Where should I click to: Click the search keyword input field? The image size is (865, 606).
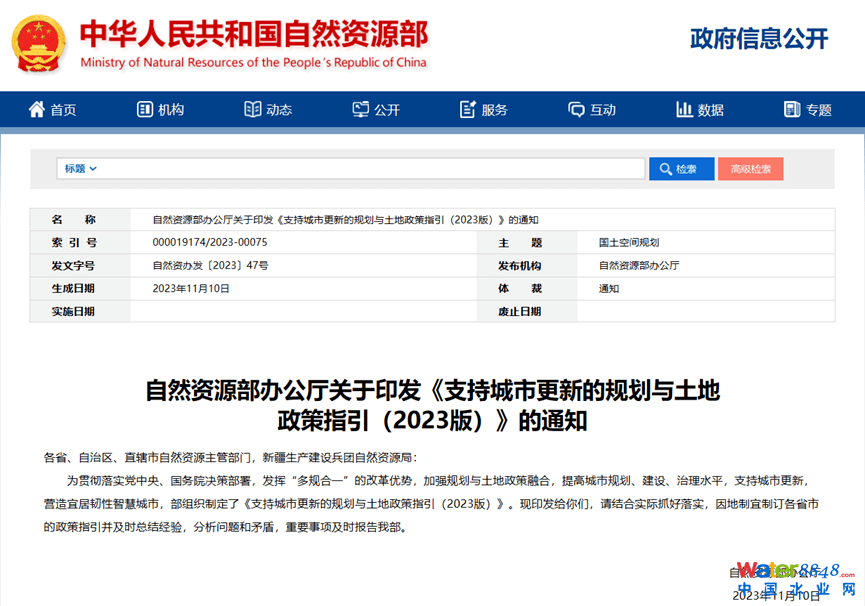(370, 169)
